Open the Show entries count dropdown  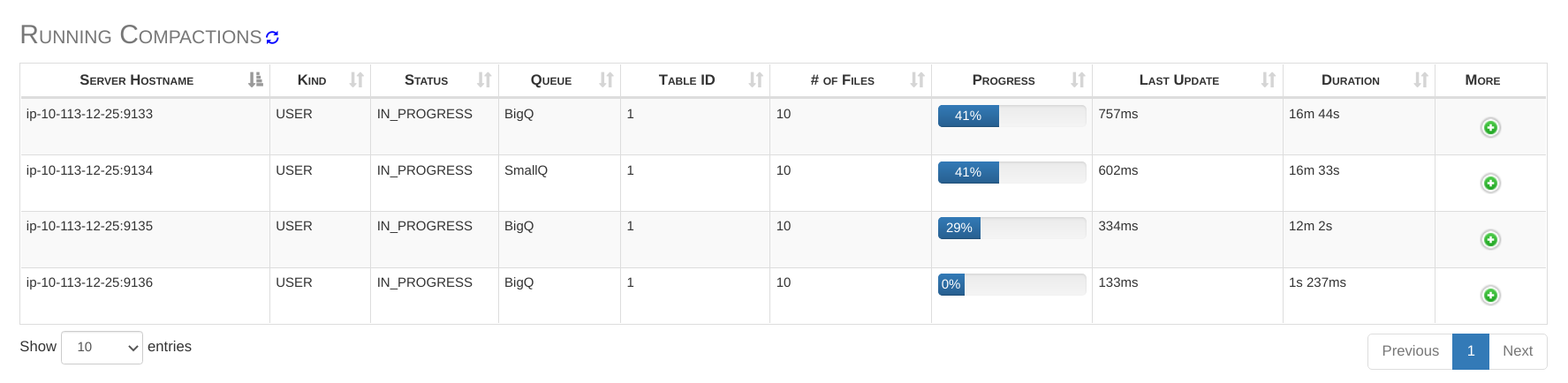(102, 348)
